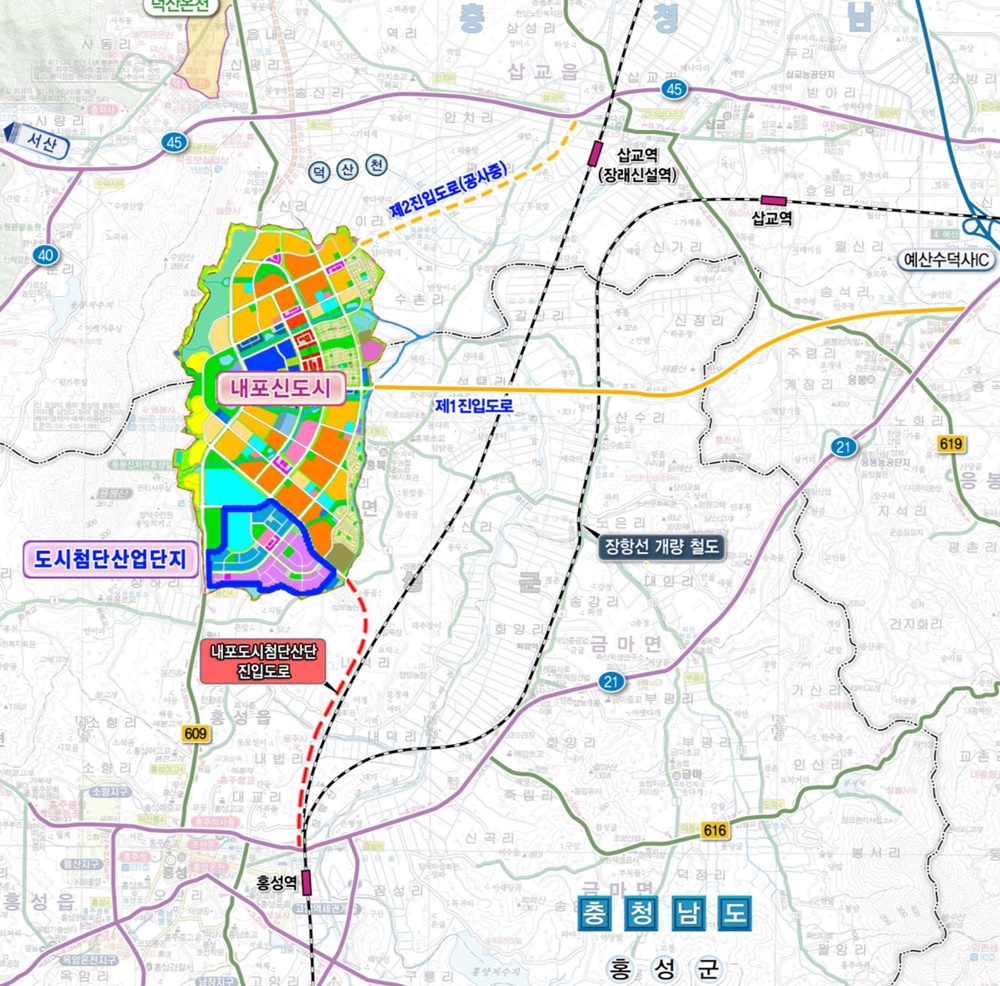The image size is (1000, 986).
Task: Select the 내포신도시 label box
Action: pyautogui.click(x=281, y=388)
